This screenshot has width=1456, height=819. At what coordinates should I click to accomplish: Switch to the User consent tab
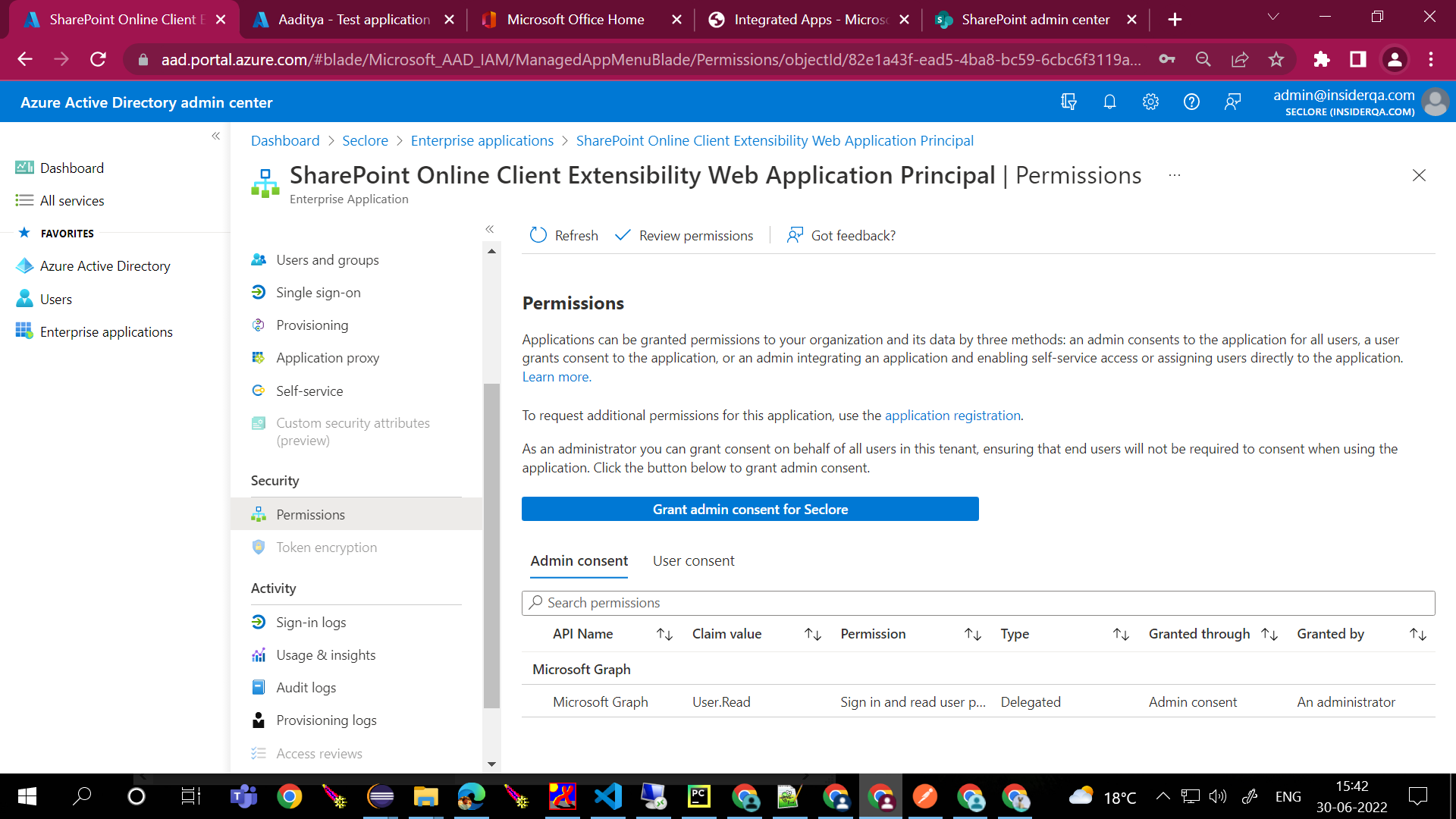pyautogui.click(x=692, y=560)
